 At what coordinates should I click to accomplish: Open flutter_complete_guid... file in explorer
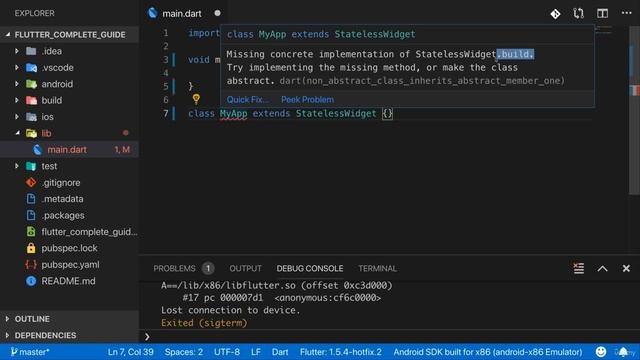[89, 232]
